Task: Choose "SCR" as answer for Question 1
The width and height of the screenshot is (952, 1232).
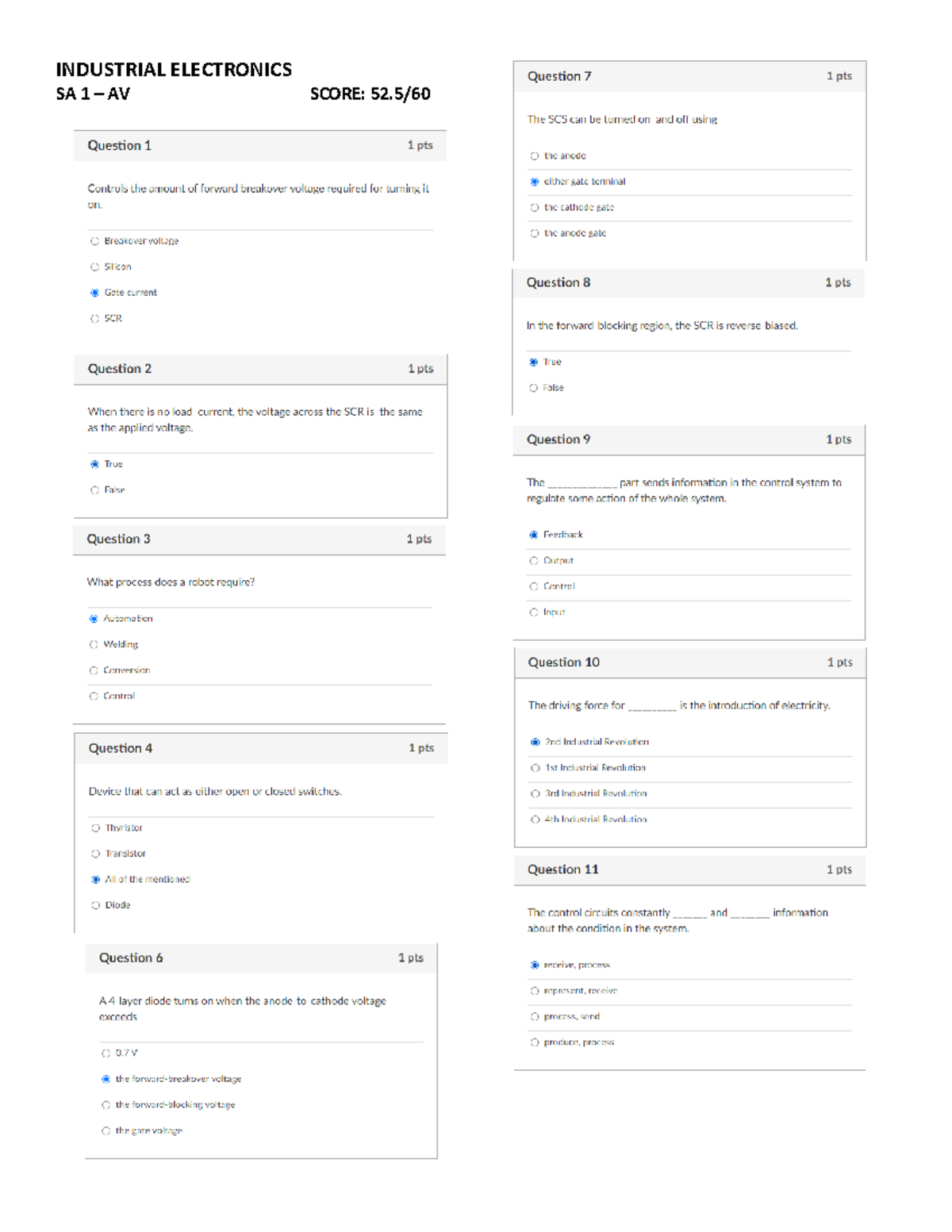Action: [x=95, y=318]
